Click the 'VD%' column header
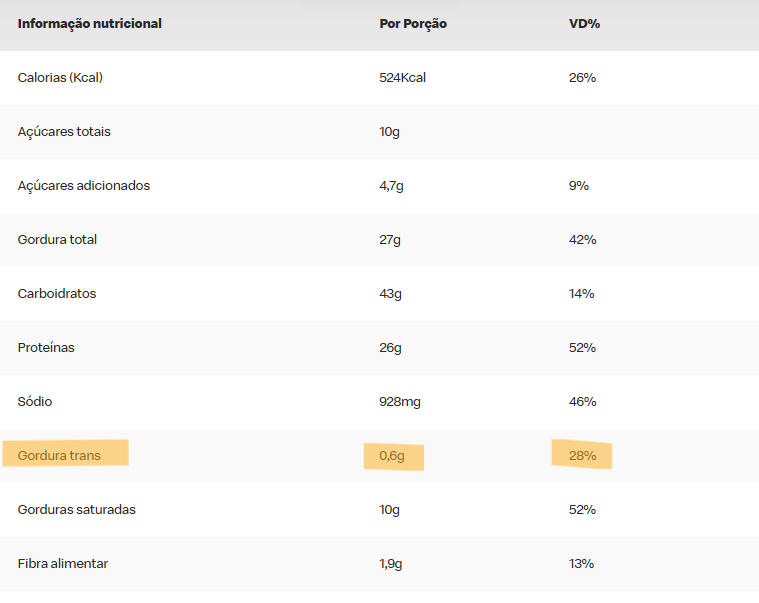This screenshot has height=603, width=759. click(584, 24)
